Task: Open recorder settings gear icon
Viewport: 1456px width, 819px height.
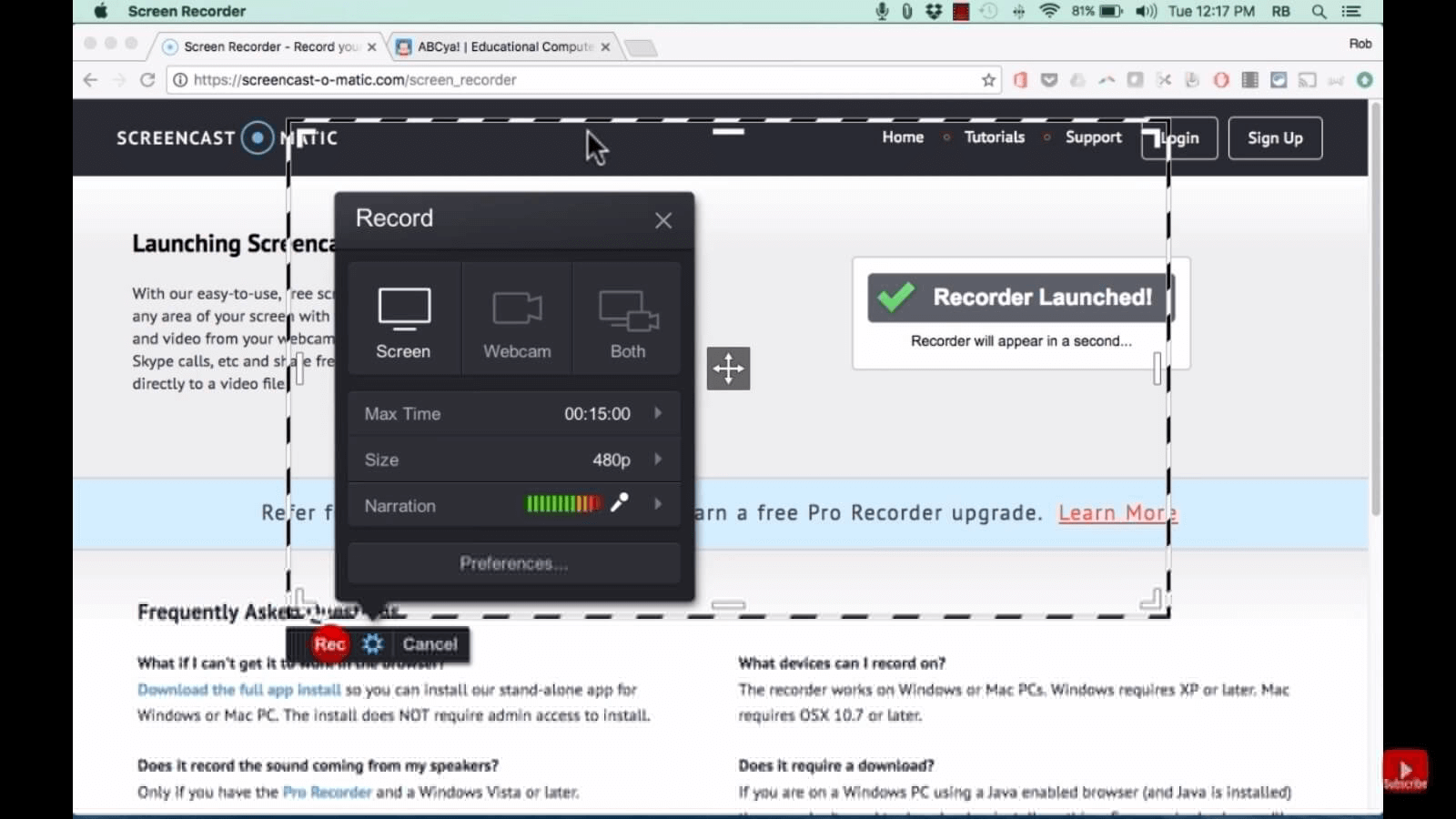Action: pos(372,644)
